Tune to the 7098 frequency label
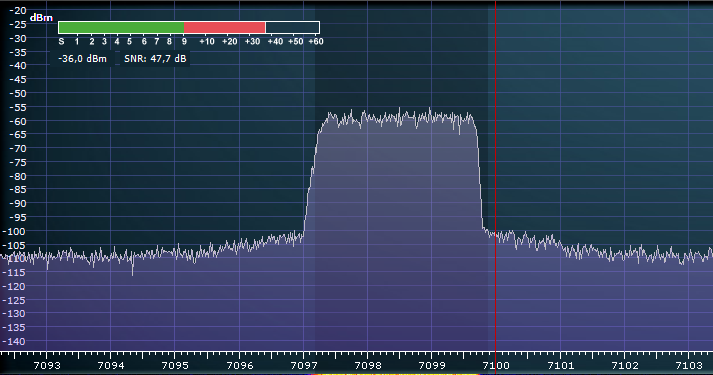713x375 pixels. coord(368,365)
